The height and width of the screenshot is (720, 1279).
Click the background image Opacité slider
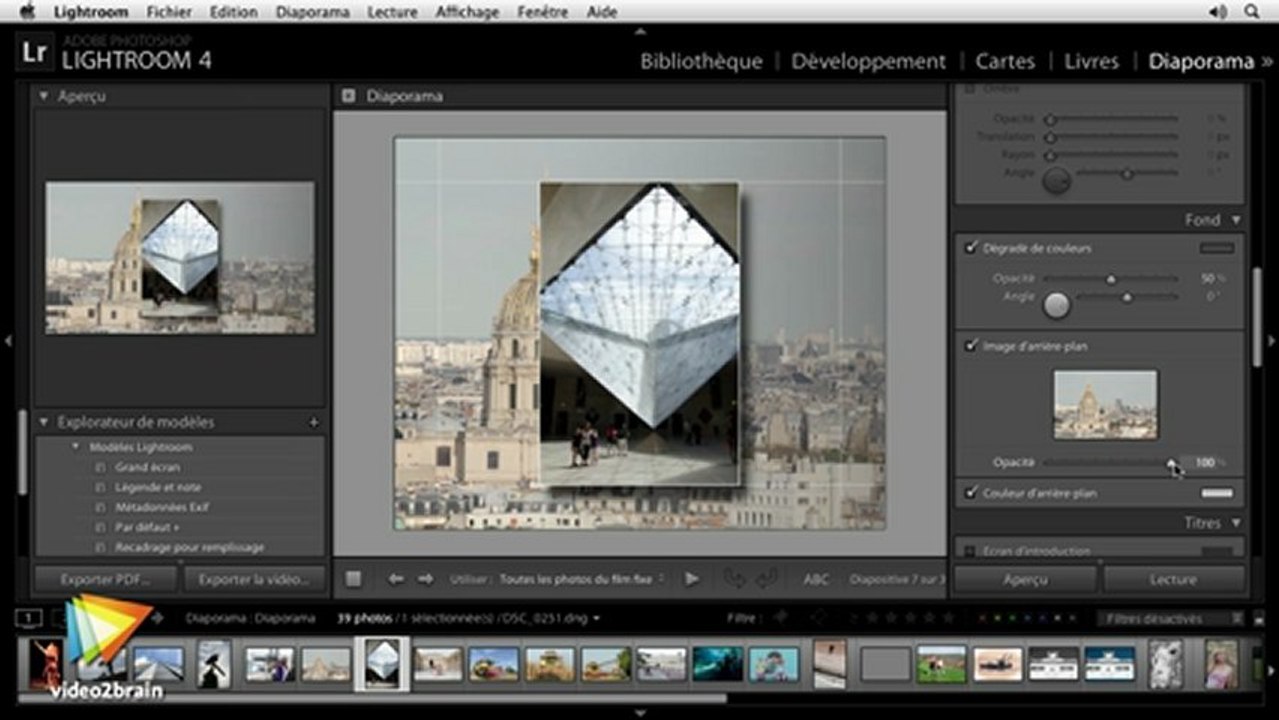[x=1110, y=462]
